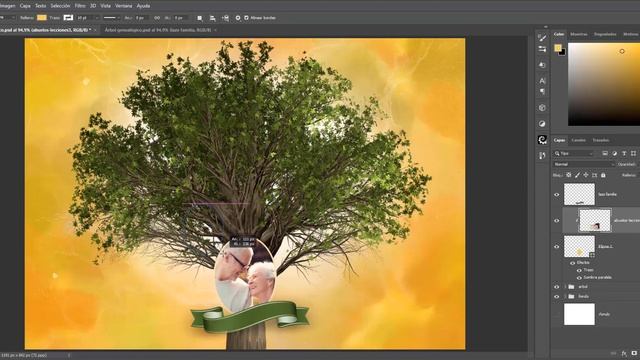Open the Texto menu
This screenshot has width=640, height=360.
(40, 6)
